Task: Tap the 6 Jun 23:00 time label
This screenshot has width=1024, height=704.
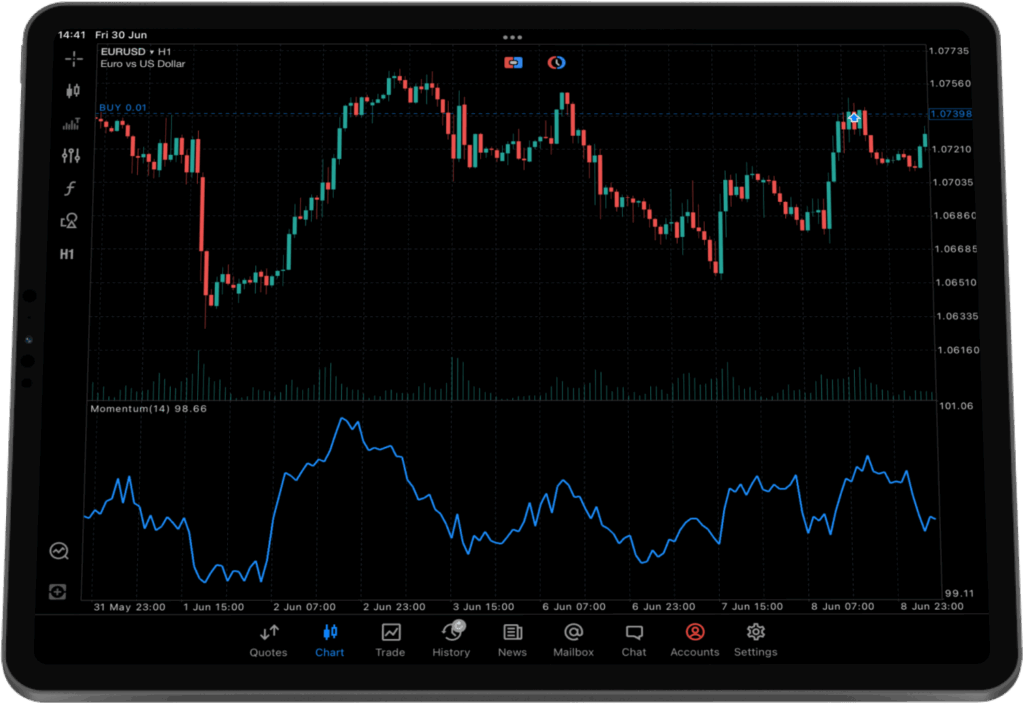Action: point(664,607)
